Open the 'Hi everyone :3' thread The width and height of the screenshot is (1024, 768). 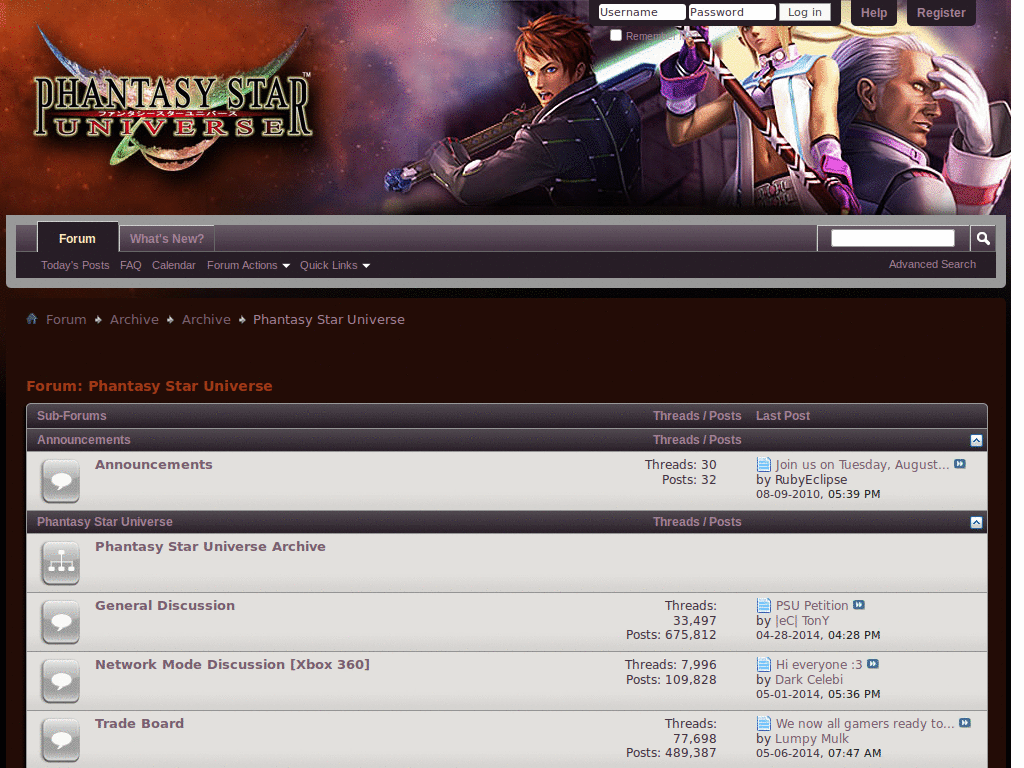tap(819, 664)
